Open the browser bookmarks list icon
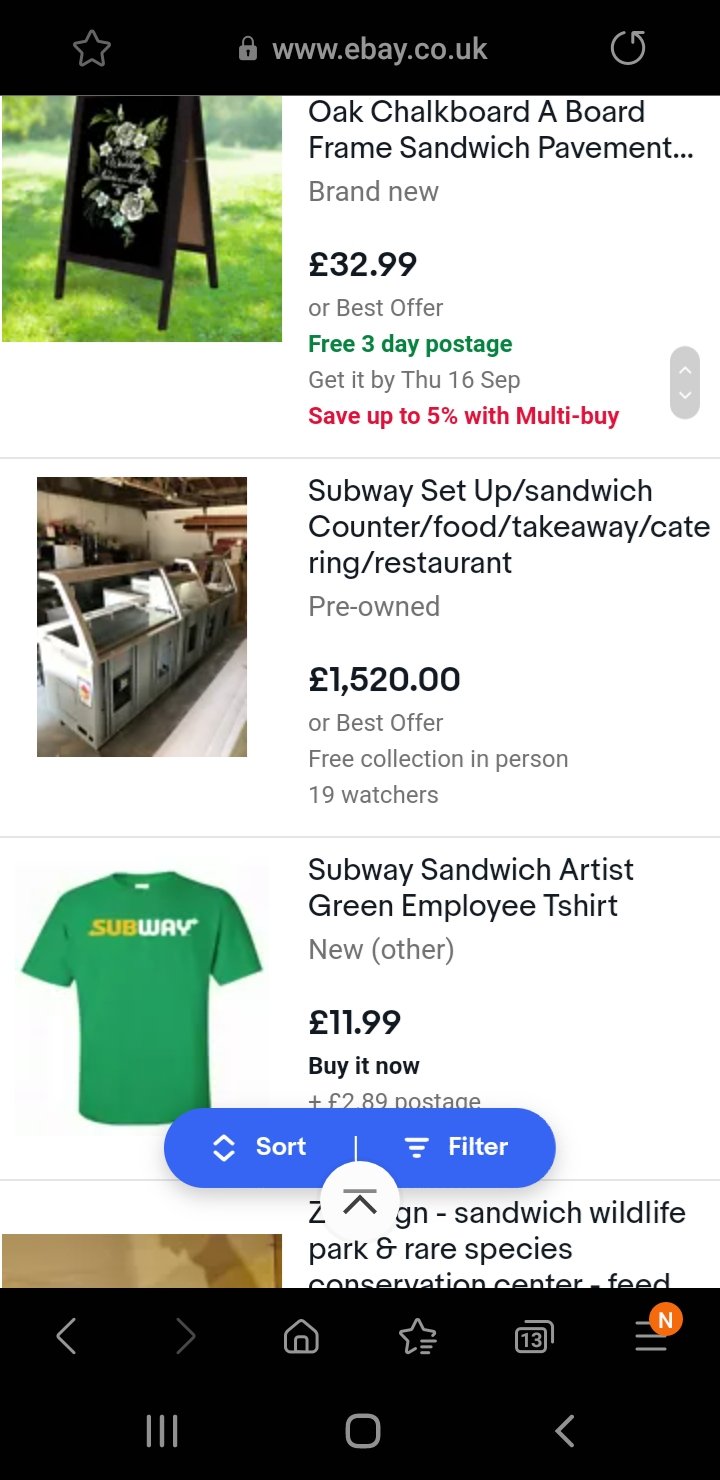 pos(417,1337)
